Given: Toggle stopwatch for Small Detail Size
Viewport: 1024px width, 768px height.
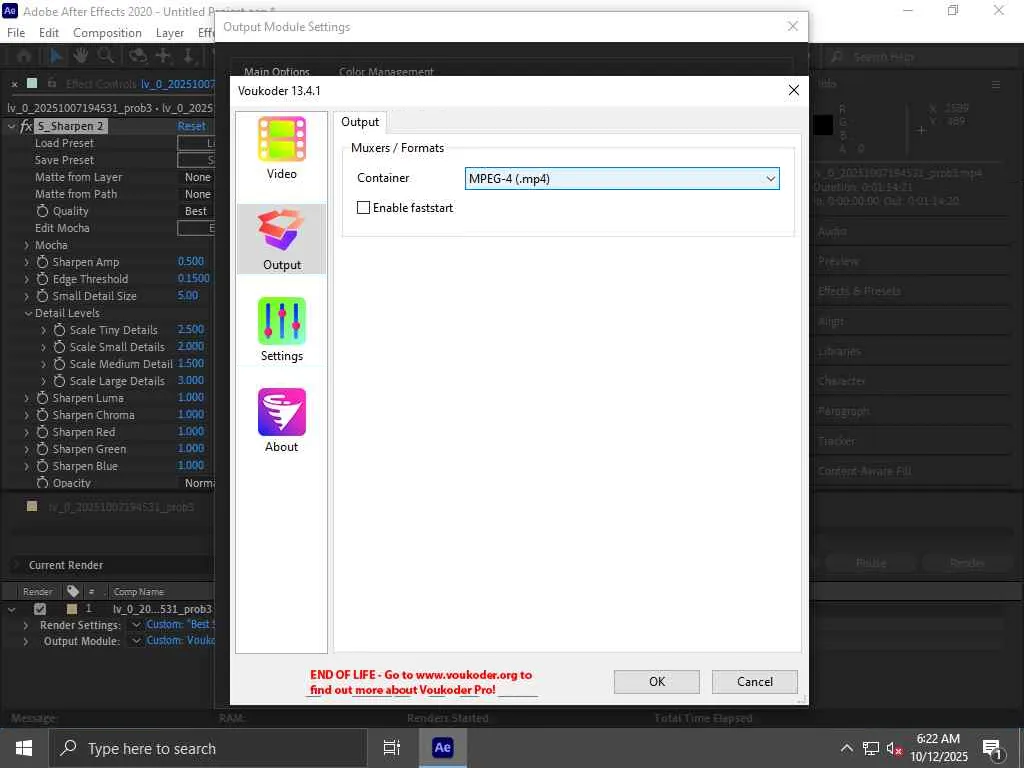Looking at the screenshot, I should tap(42, 296).
